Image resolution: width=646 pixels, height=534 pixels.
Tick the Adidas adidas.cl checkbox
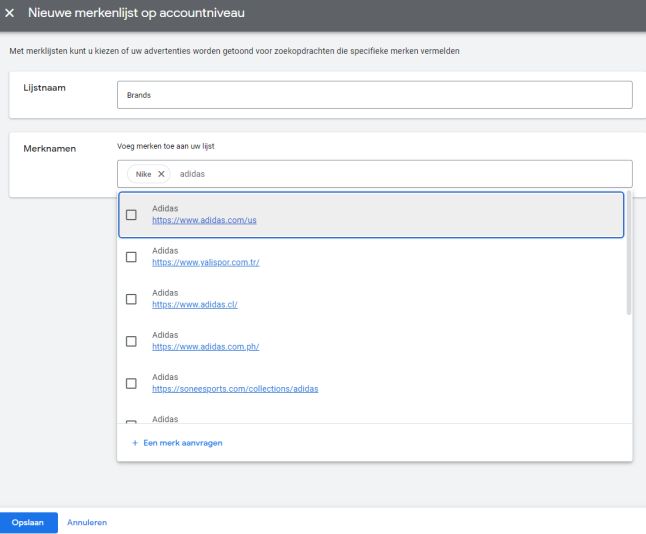pyautogui.click(x=131, y=299)
